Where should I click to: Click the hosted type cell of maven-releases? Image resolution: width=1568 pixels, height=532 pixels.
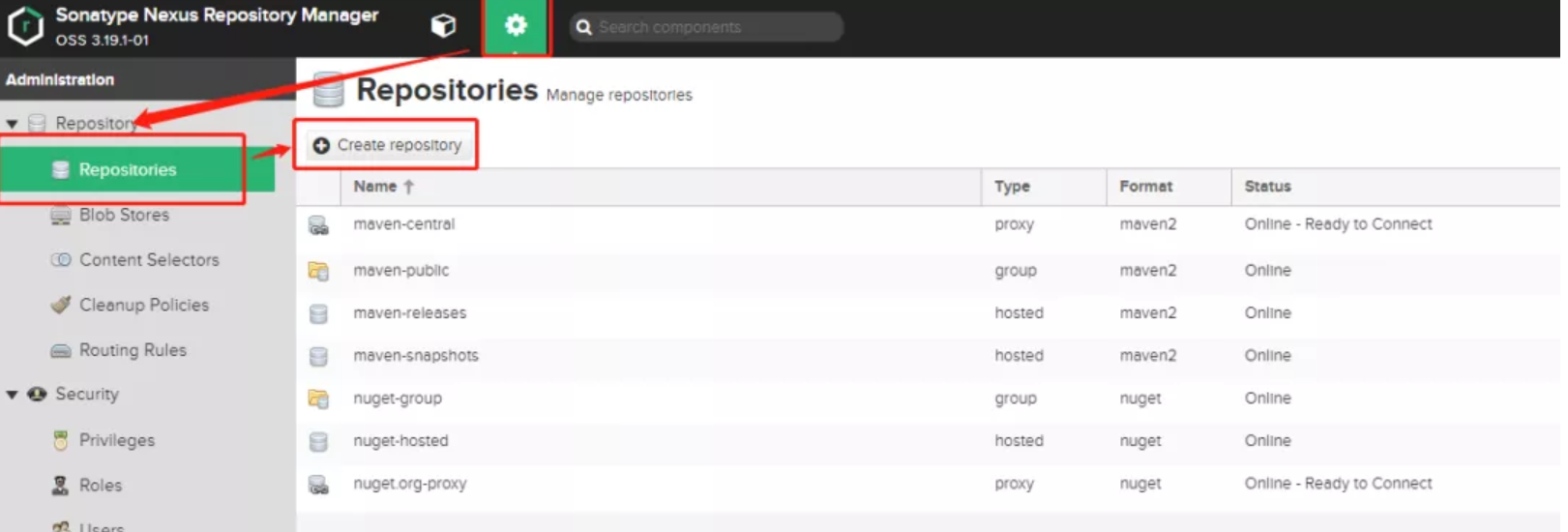(x=1019, y=313)
